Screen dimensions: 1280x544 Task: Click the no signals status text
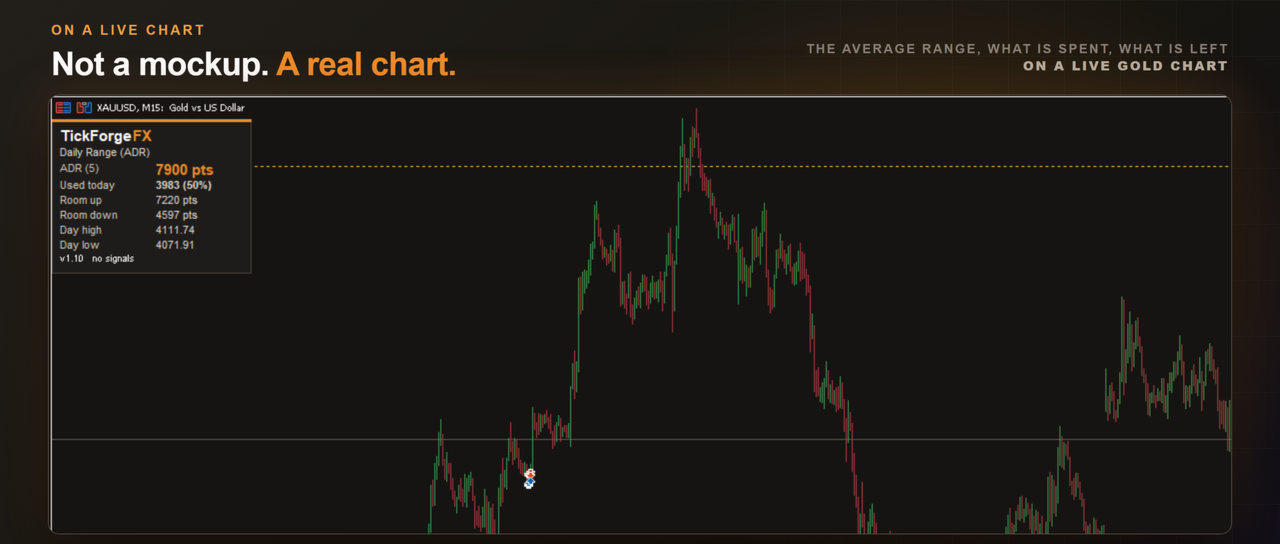coord(113,259)
